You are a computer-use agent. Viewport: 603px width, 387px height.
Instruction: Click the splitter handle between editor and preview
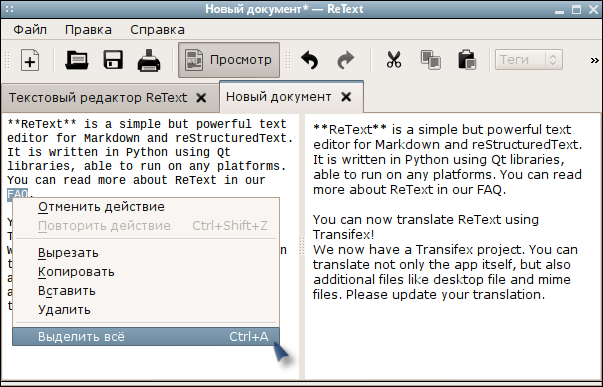[302, 247]
